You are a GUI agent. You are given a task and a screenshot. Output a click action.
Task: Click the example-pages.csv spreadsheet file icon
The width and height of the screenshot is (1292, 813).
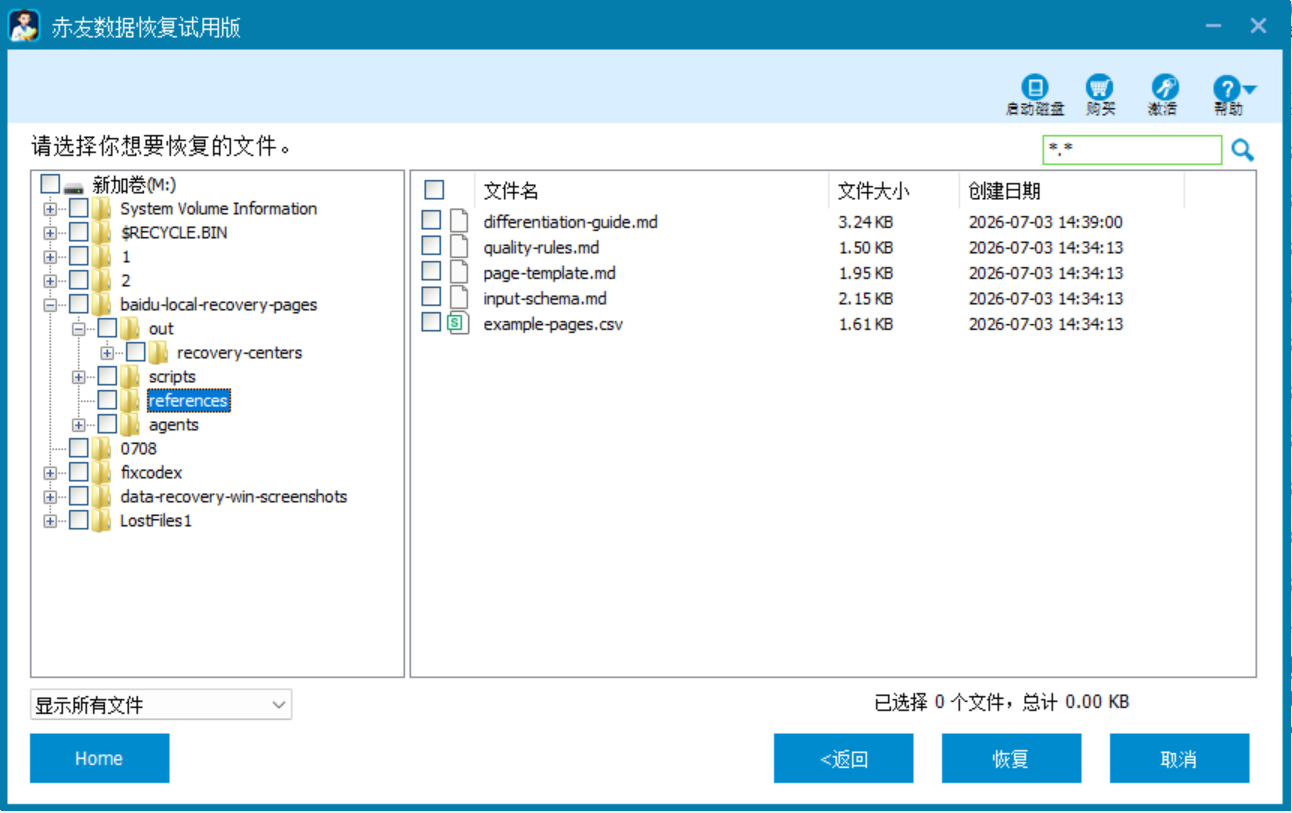click(458, 323)
